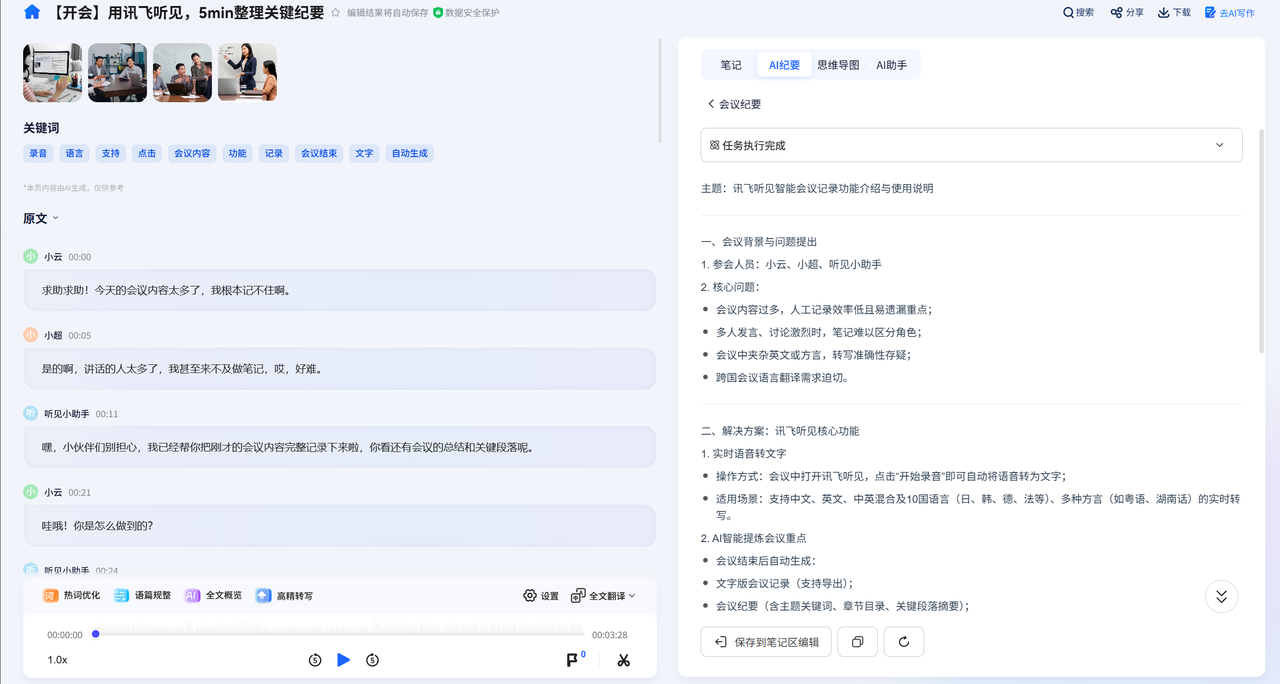This screenshot has height=684, width=1280.
Task: Click the 分享 share button
Action: (x=1127, y=13)
